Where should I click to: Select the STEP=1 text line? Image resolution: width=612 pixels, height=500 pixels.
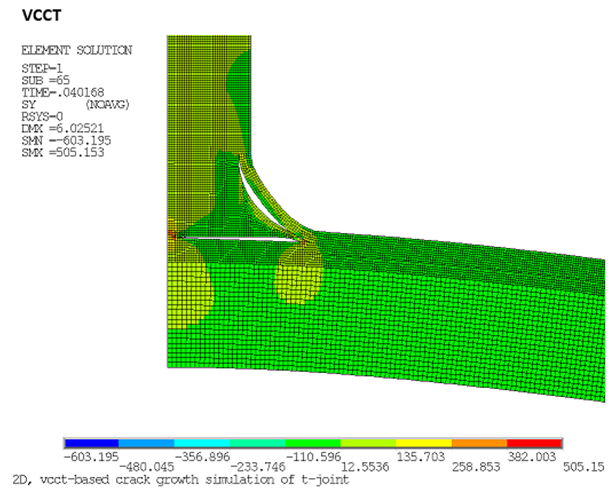[42, 69]
